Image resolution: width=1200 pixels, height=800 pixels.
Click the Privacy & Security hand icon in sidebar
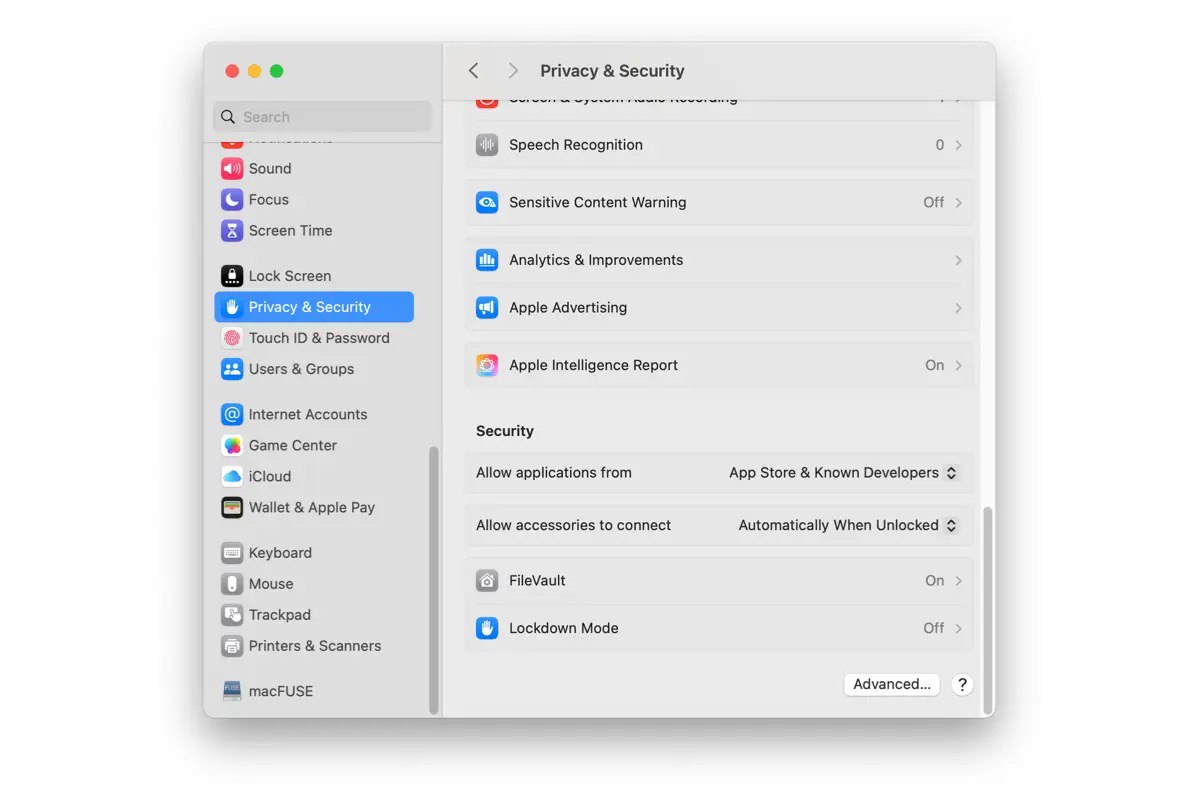[232, 307]
